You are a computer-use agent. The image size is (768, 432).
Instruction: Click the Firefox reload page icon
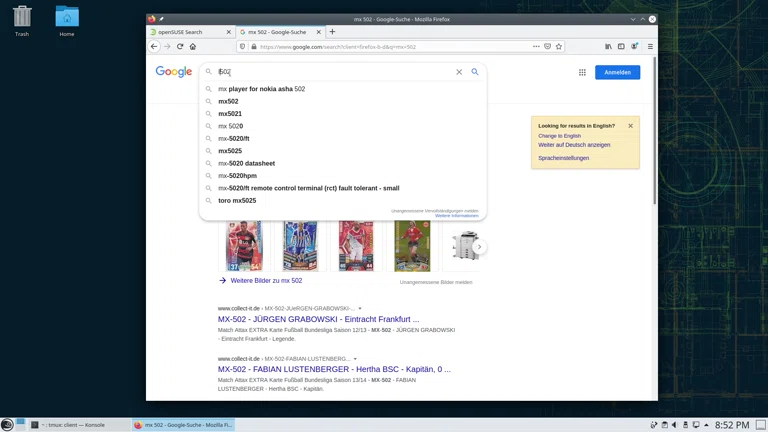click(180, 46)
